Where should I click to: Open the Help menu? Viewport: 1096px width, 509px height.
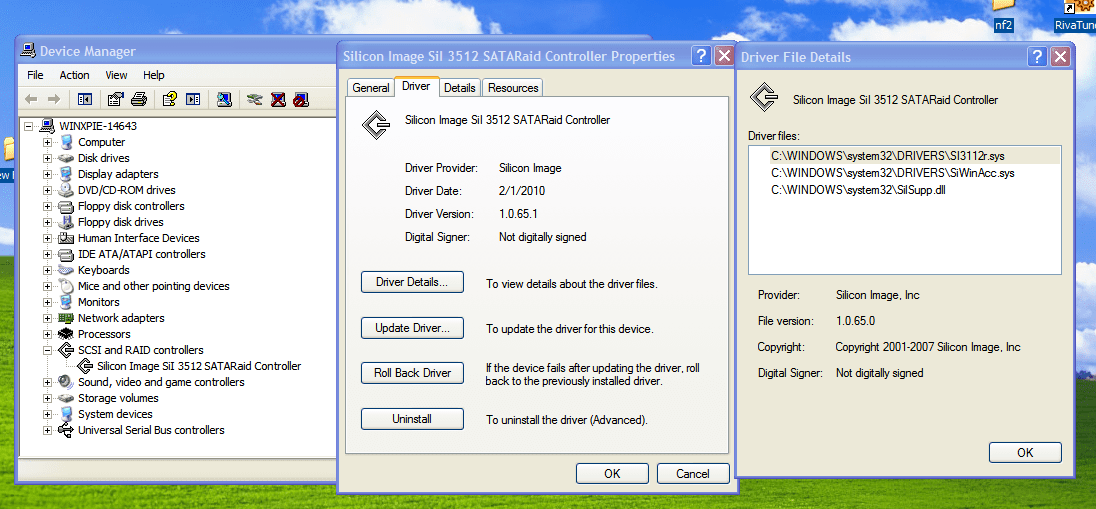154,75
